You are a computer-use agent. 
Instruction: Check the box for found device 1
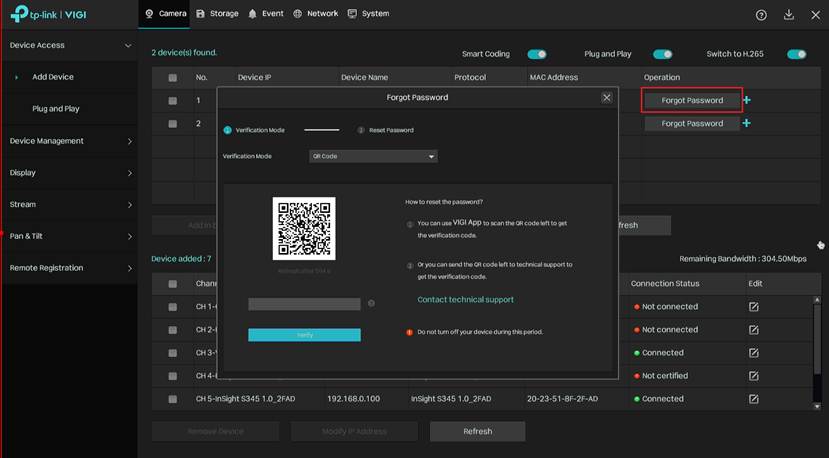pos(172,100)
